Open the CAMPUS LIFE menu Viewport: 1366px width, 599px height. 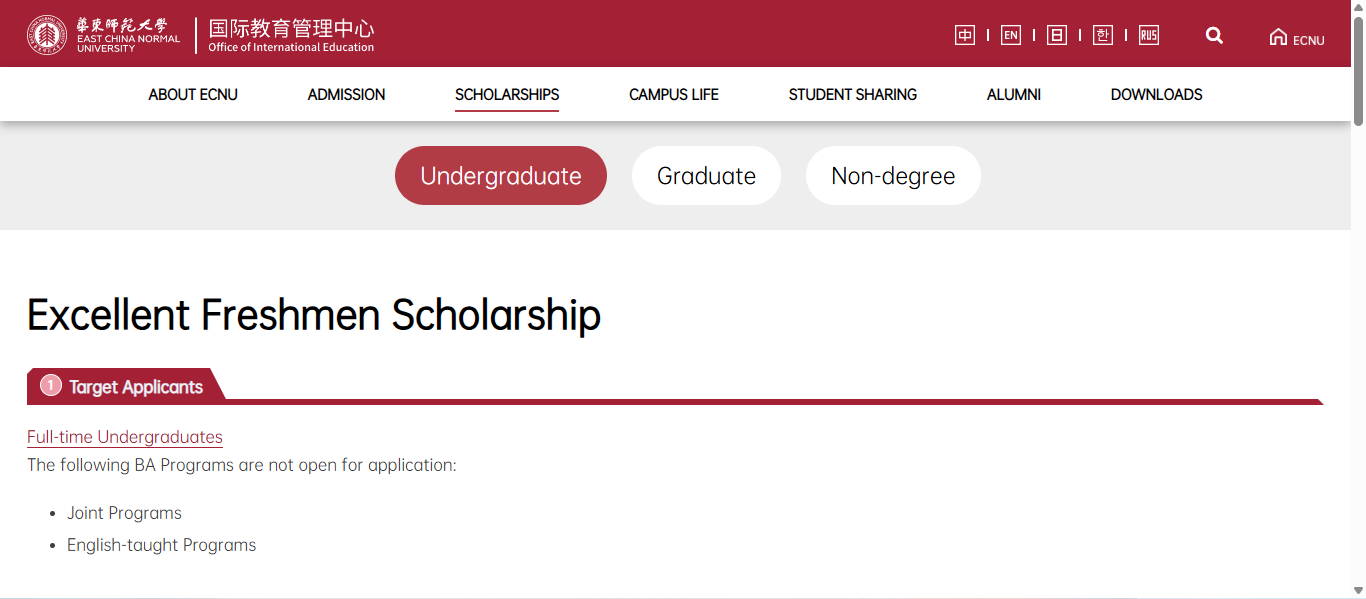tap(673, 94)
